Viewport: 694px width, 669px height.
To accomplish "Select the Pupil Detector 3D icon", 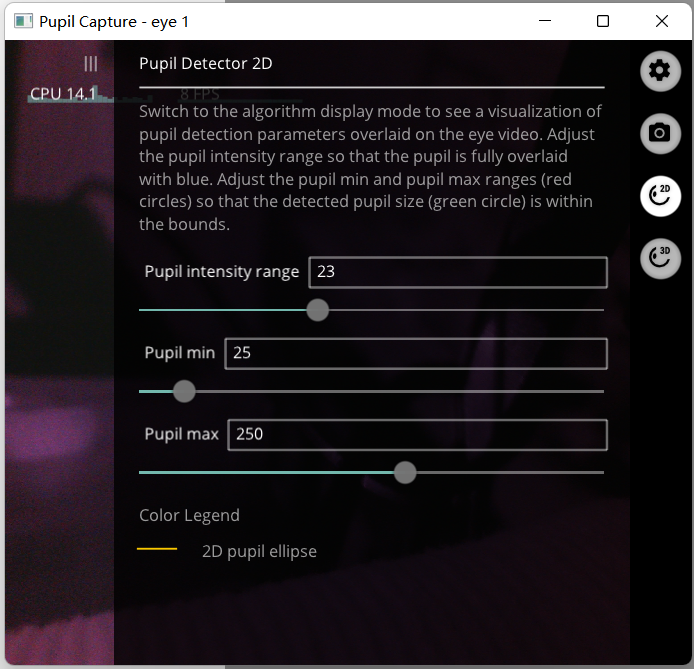I will coord(660,258).
